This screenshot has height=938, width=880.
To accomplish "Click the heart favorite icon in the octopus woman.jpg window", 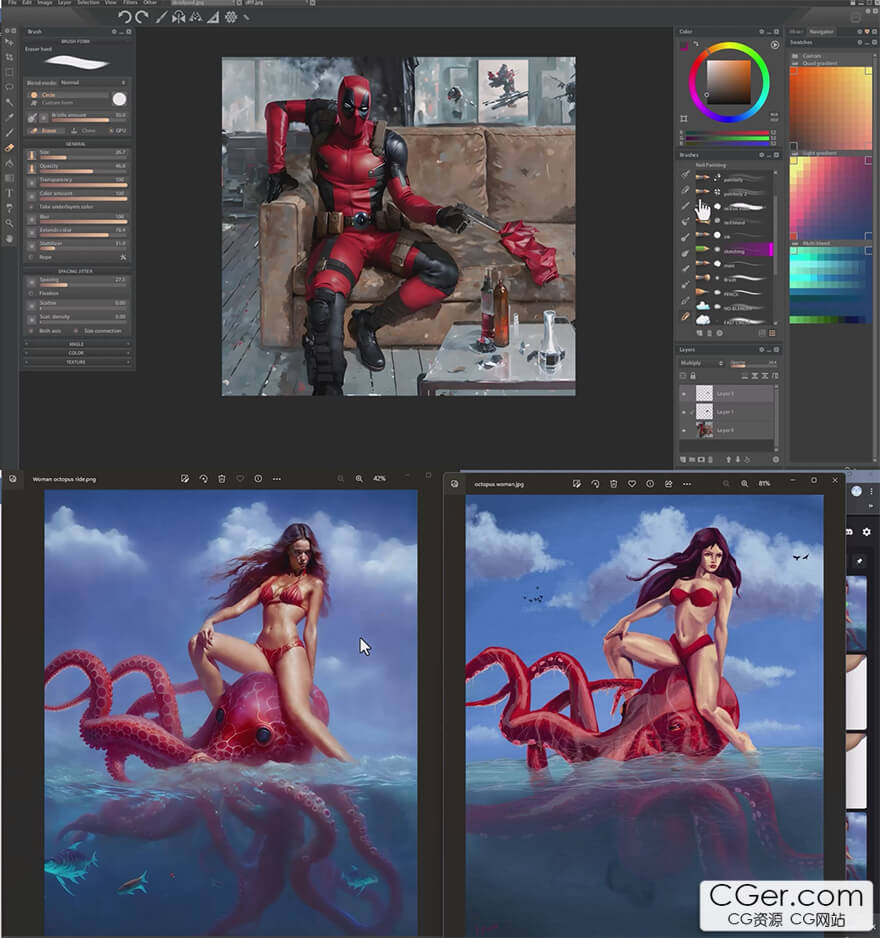I will [x=632, y=483].
